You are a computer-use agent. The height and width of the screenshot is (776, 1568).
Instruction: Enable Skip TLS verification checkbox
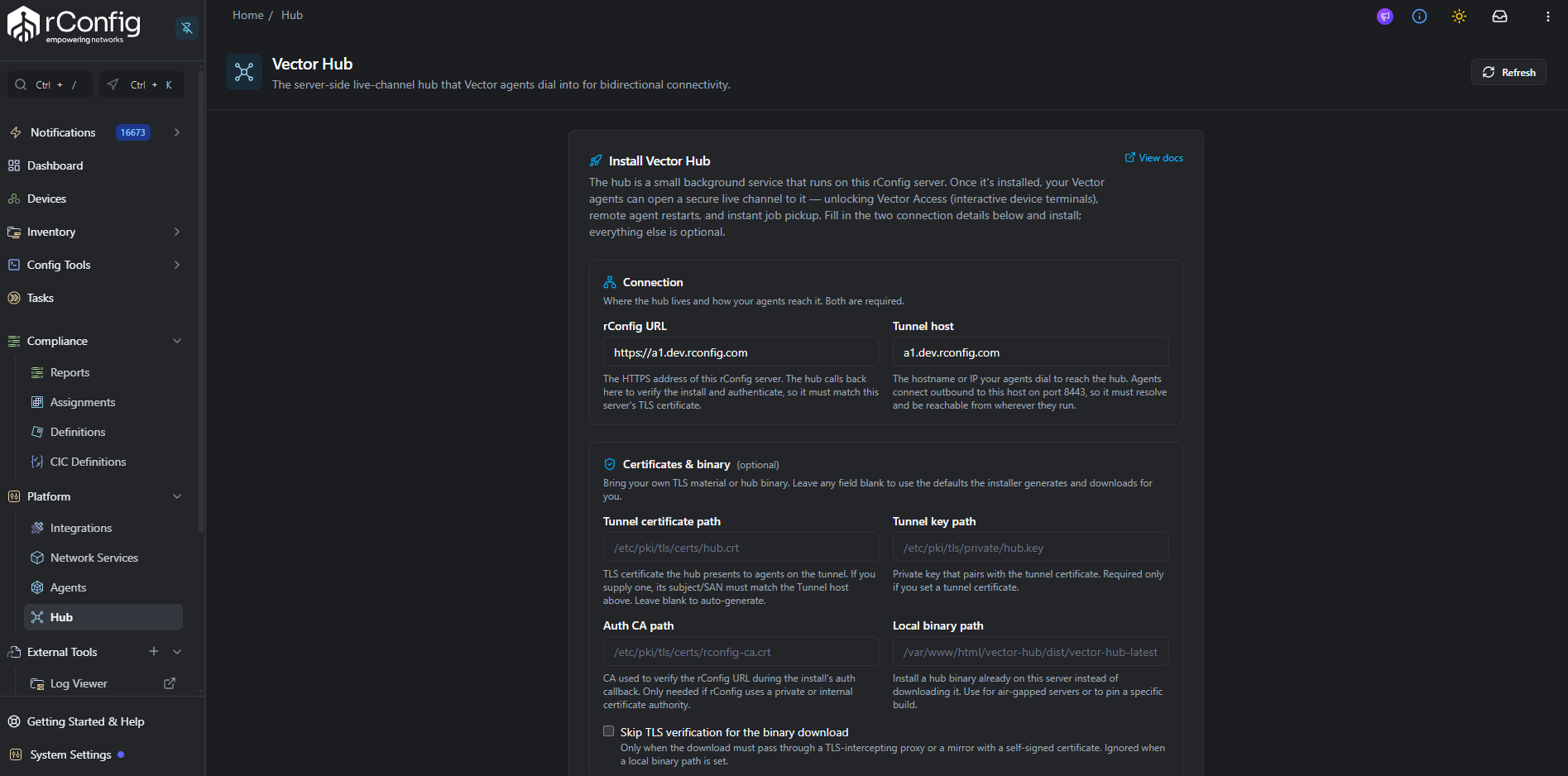click(609, 731)
